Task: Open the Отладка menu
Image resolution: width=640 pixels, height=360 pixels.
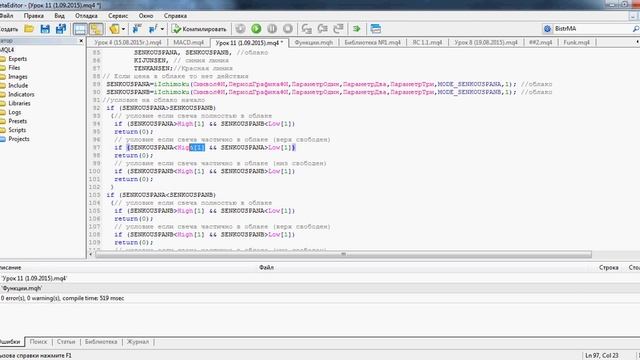Action: click(86, 16)
